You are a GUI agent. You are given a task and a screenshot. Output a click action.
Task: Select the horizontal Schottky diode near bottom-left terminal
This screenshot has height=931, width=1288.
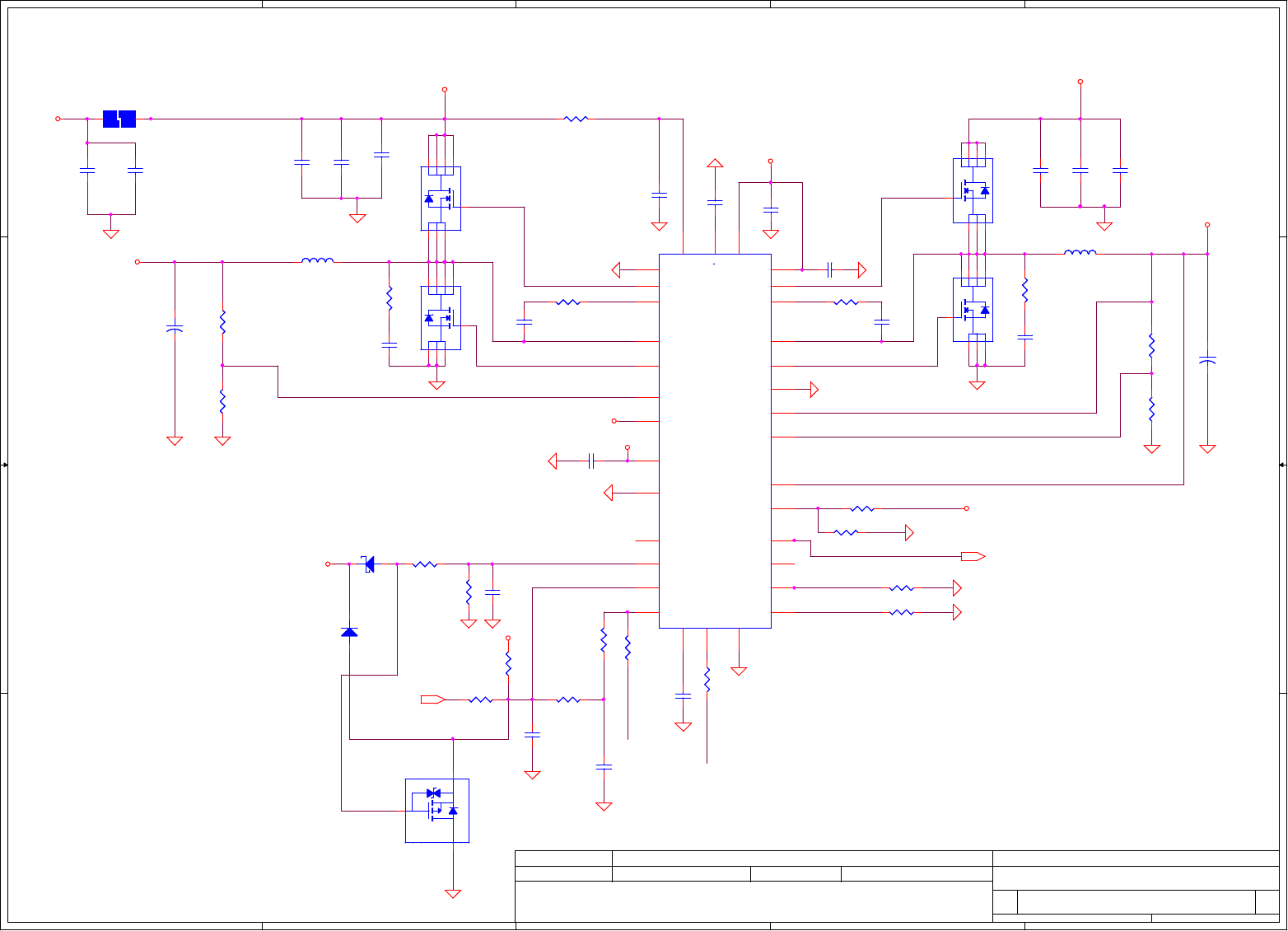click(369, 564)
